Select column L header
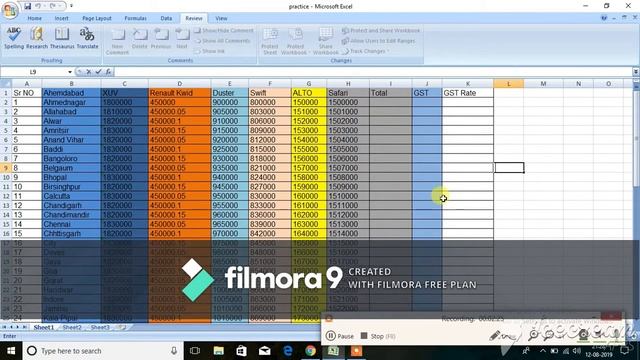The image size is (640, 360). pos(509,84)
